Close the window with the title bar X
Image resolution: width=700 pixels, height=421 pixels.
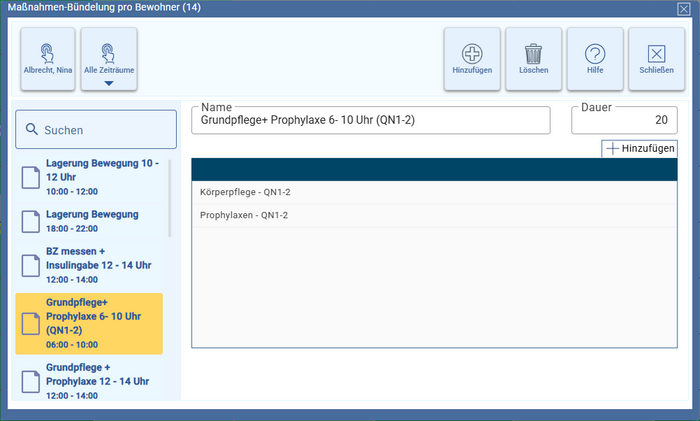[684, 8]
